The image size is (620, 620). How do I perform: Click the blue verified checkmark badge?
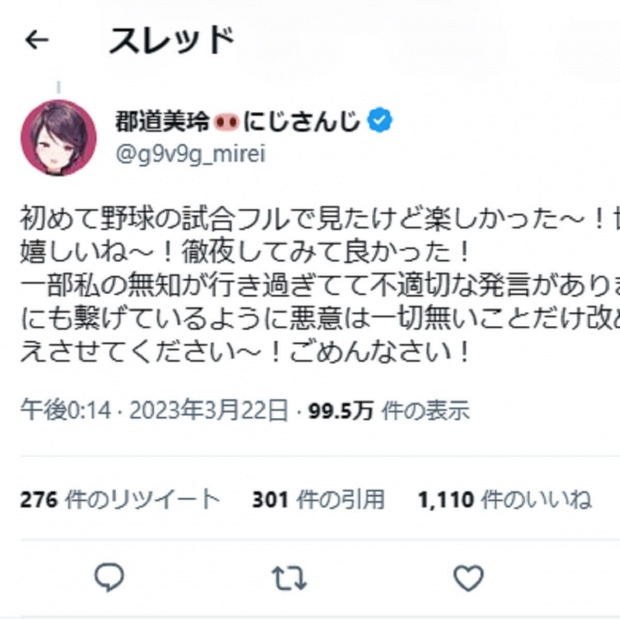[380, 120]
